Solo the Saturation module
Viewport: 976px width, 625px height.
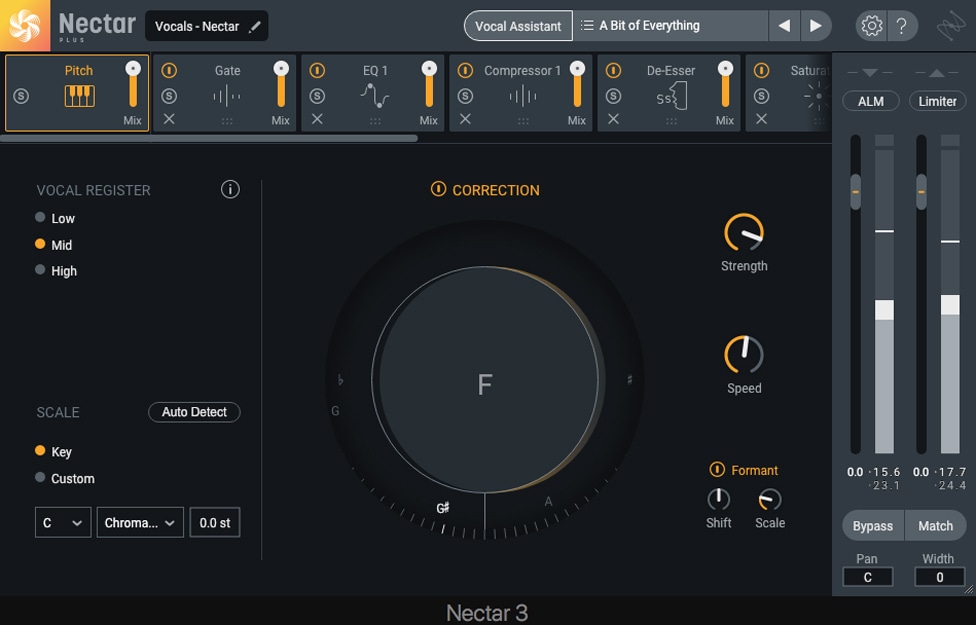click(762, 96)
